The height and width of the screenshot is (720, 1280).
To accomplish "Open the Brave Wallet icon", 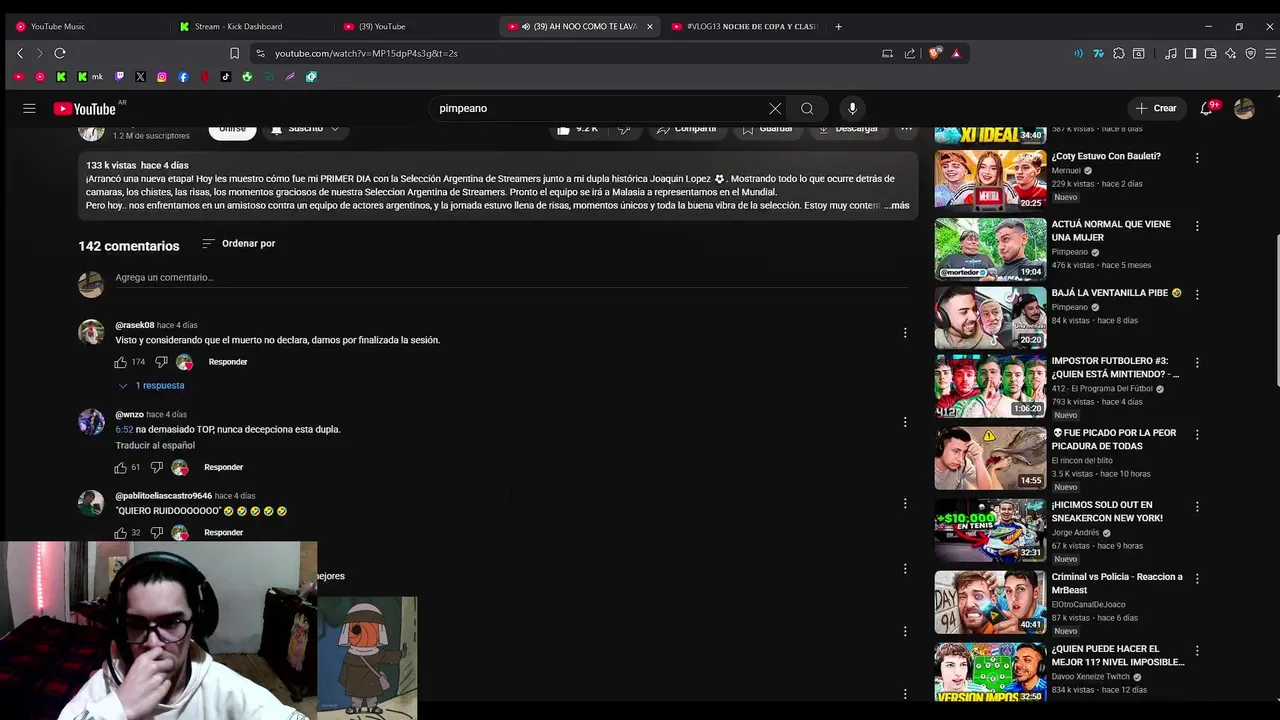I will [x=1210, y=53].
